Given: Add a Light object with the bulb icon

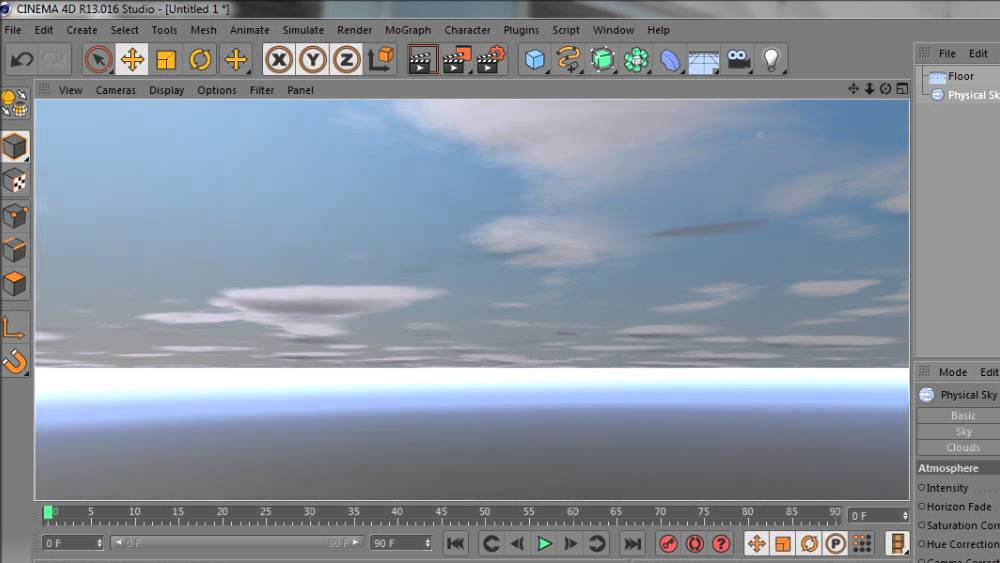Looking at the screenshot, I should 771,60.
